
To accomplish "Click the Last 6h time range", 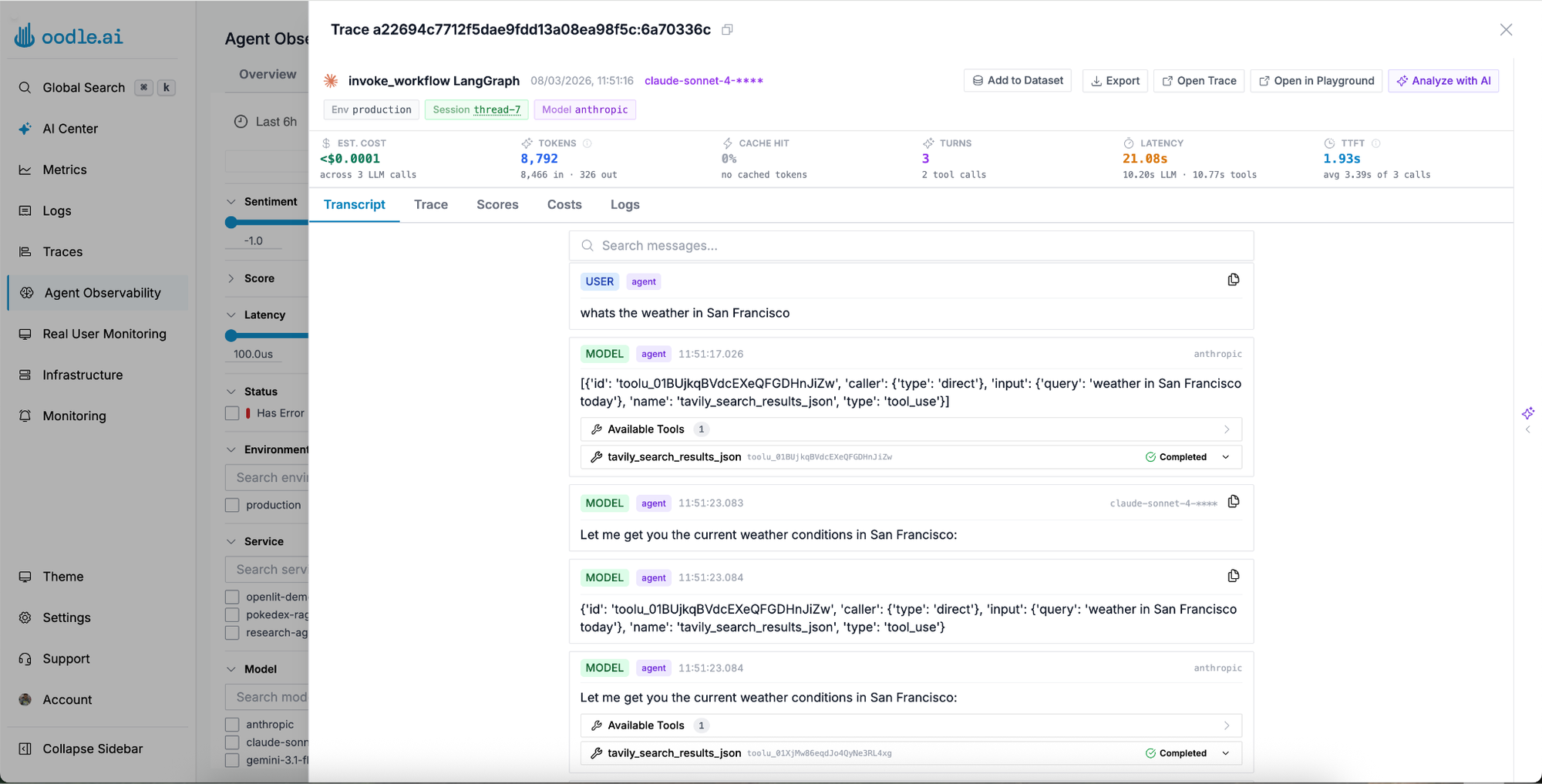I will [x=266, y=122].
